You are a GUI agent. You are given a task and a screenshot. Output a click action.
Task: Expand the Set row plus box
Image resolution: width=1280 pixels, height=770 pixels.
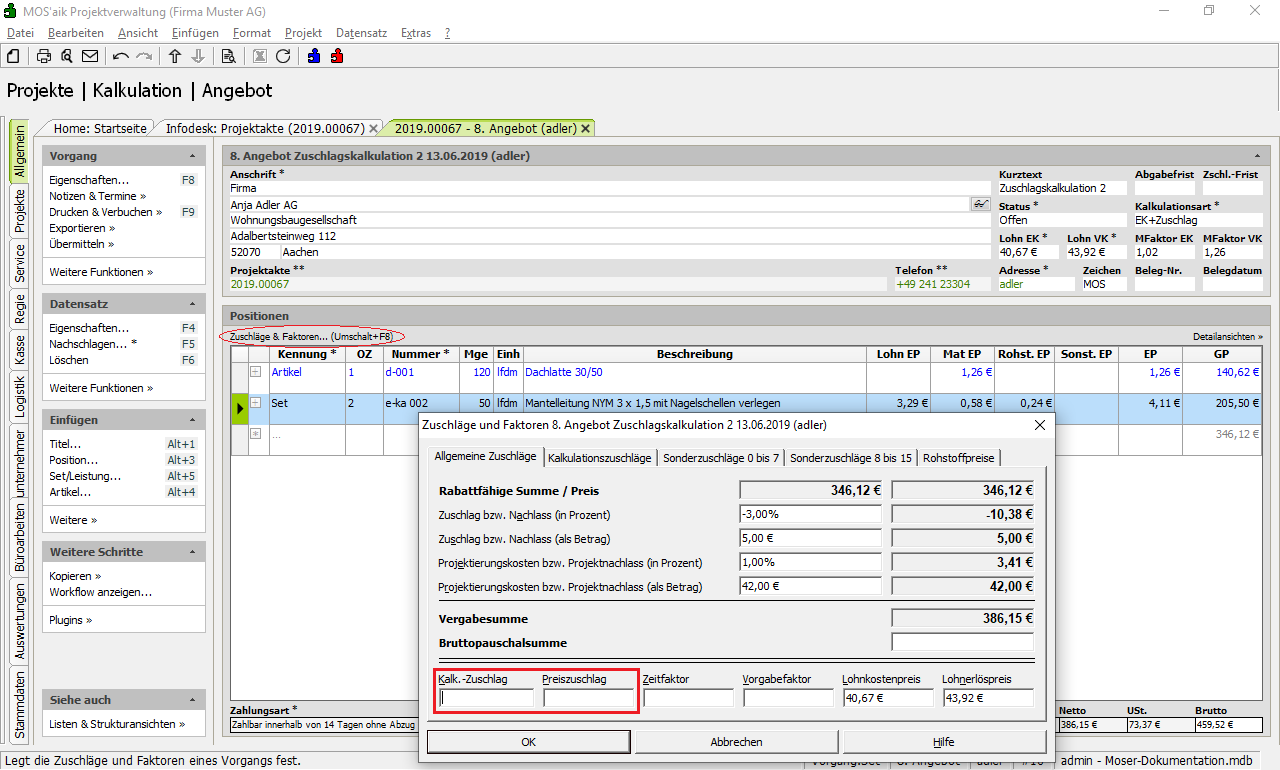255,403
